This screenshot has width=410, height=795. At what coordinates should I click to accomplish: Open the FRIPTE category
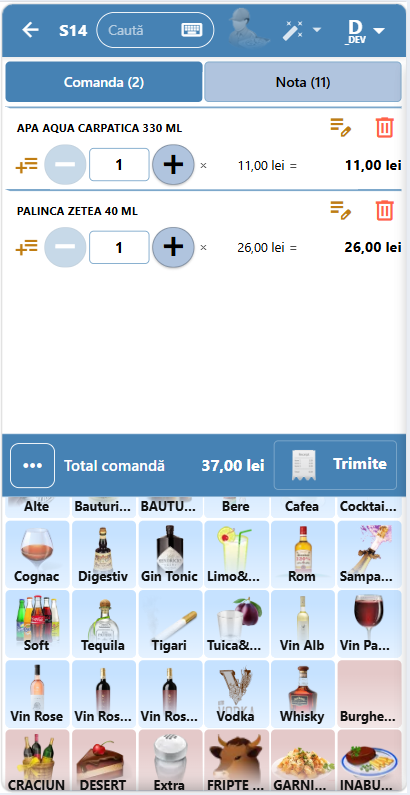coord(236,762)
